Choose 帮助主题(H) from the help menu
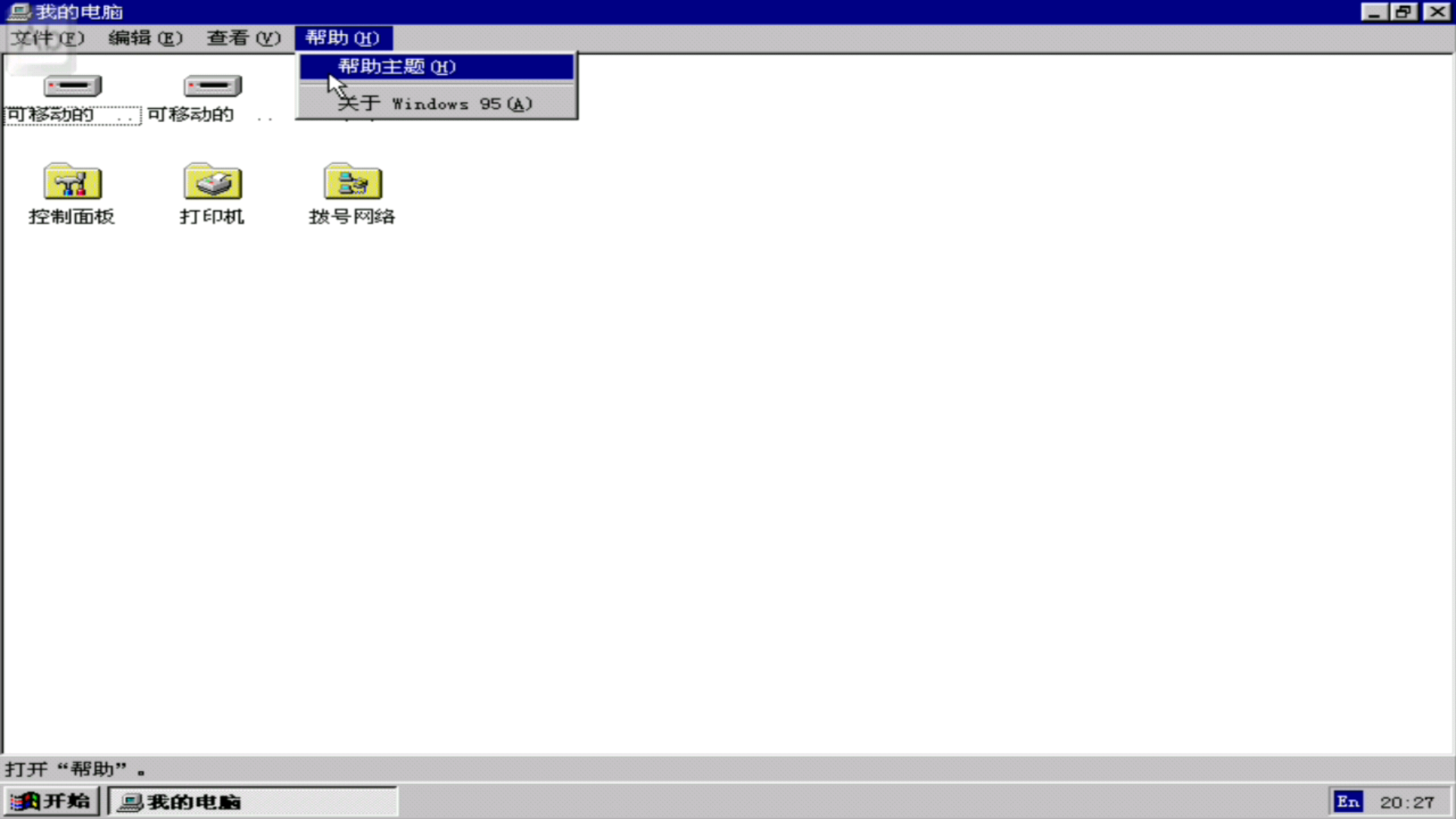Screen dimensions: 1456x819 click(437, 67)
